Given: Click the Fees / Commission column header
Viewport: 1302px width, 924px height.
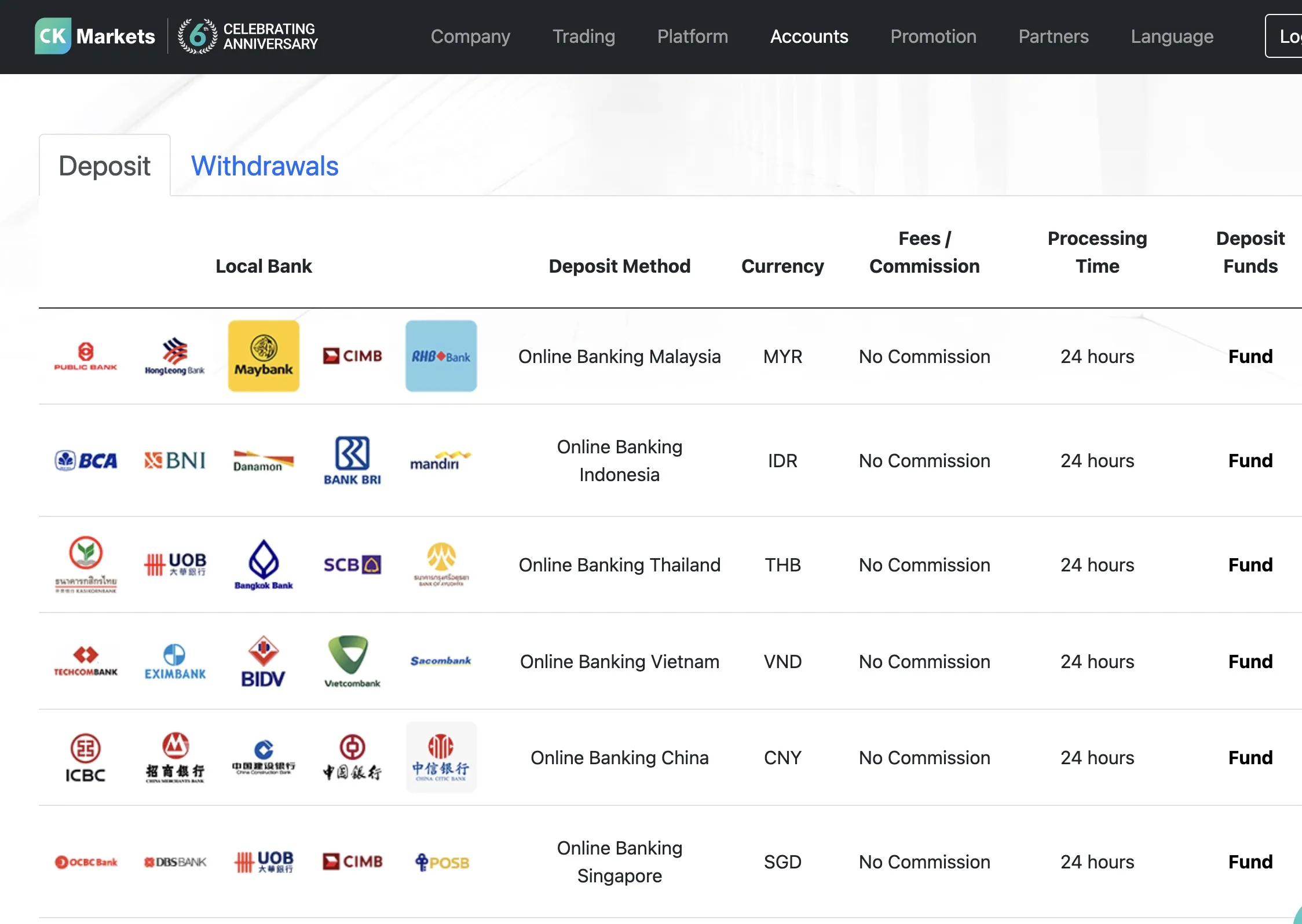Looking at the screenshot, I should (x=924, y=252).
